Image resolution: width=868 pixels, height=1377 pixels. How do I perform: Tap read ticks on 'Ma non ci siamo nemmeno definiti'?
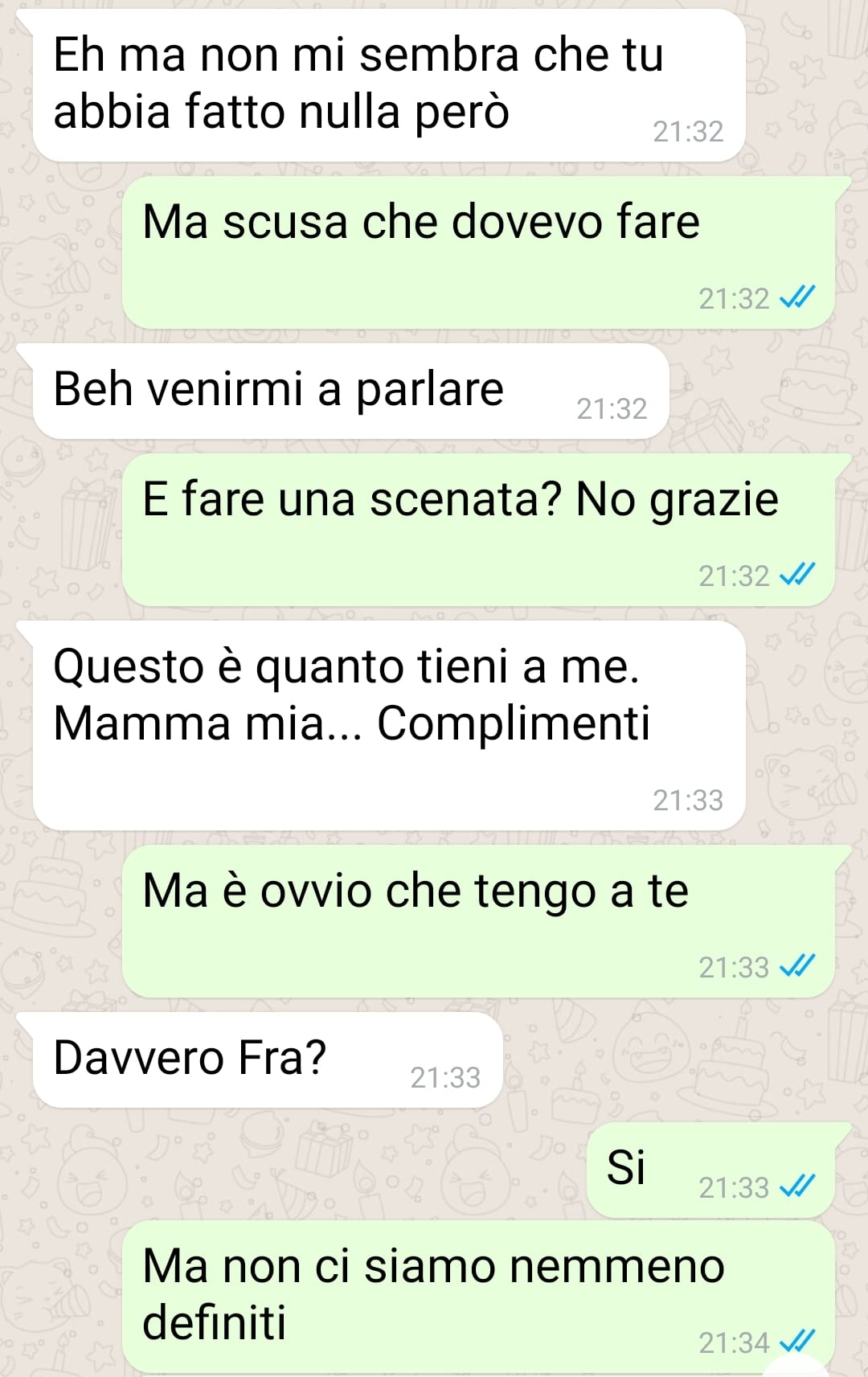pyautogui.click(x=797, y=1342)
